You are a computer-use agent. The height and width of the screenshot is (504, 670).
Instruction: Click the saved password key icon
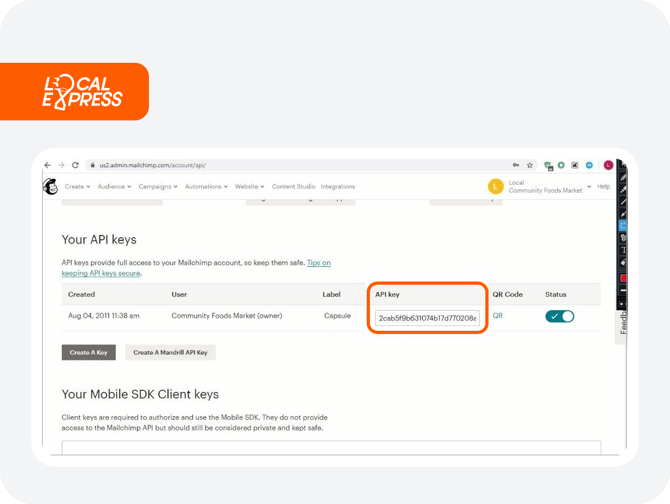click(516, 165)
